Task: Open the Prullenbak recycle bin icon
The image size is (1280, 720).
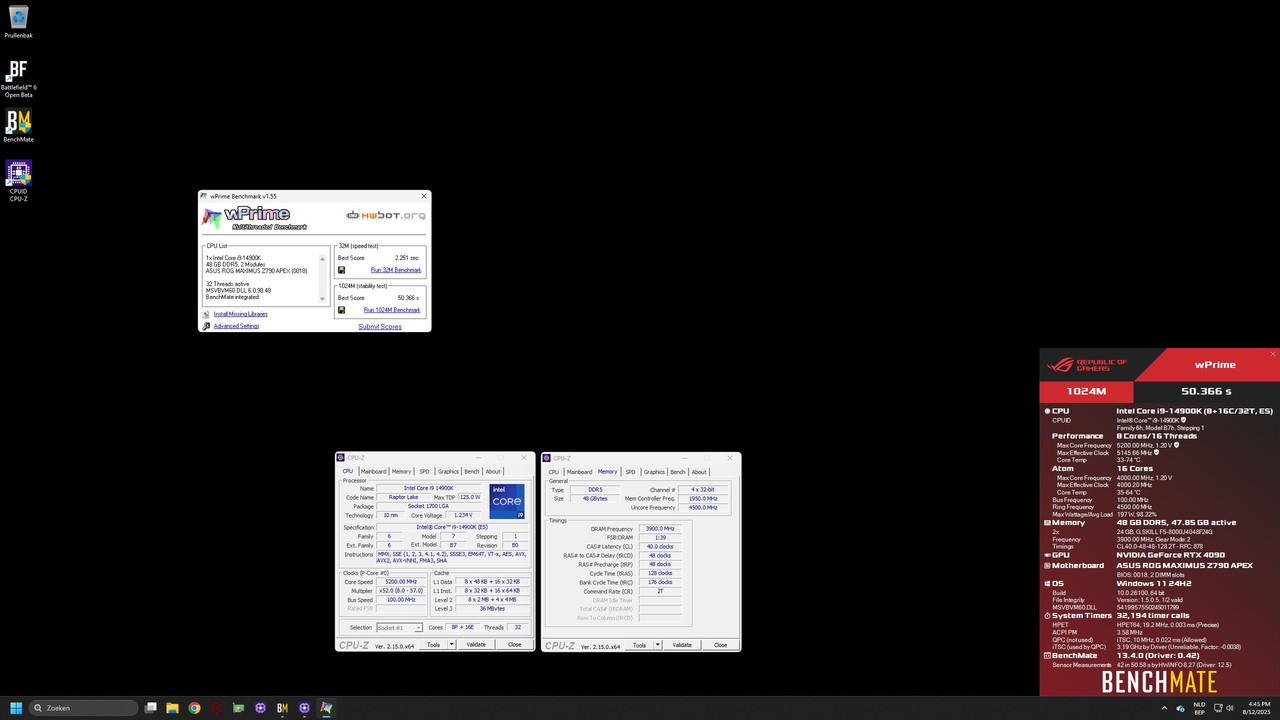Action: point(18,21)
